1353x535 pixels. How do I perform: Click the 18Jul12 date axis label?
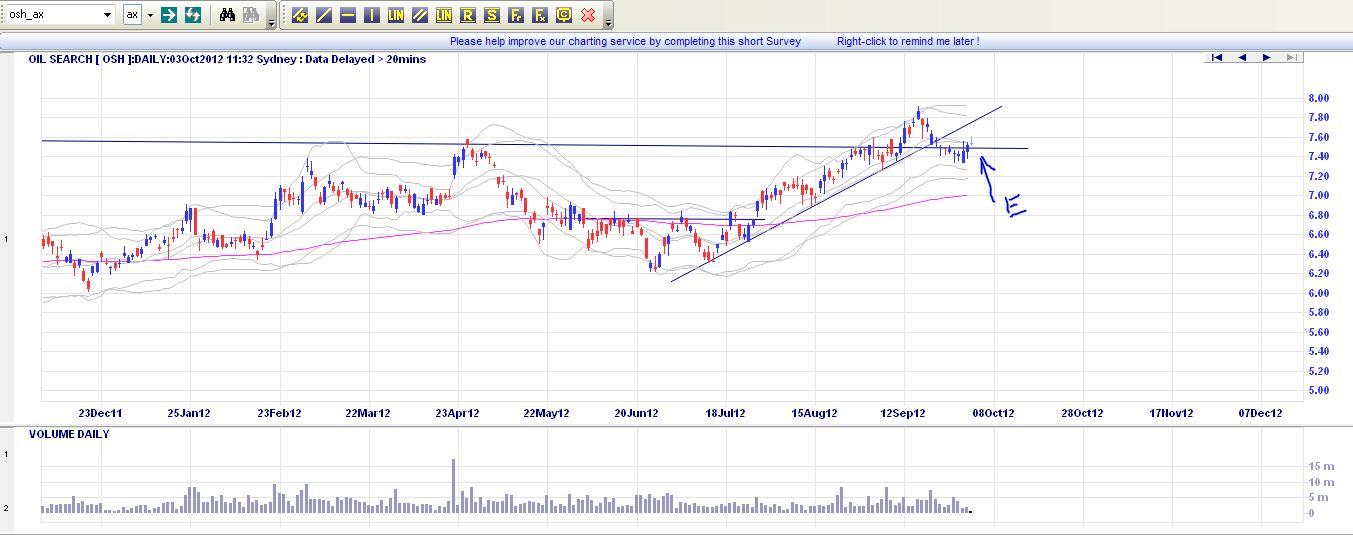tap(725, 413)
